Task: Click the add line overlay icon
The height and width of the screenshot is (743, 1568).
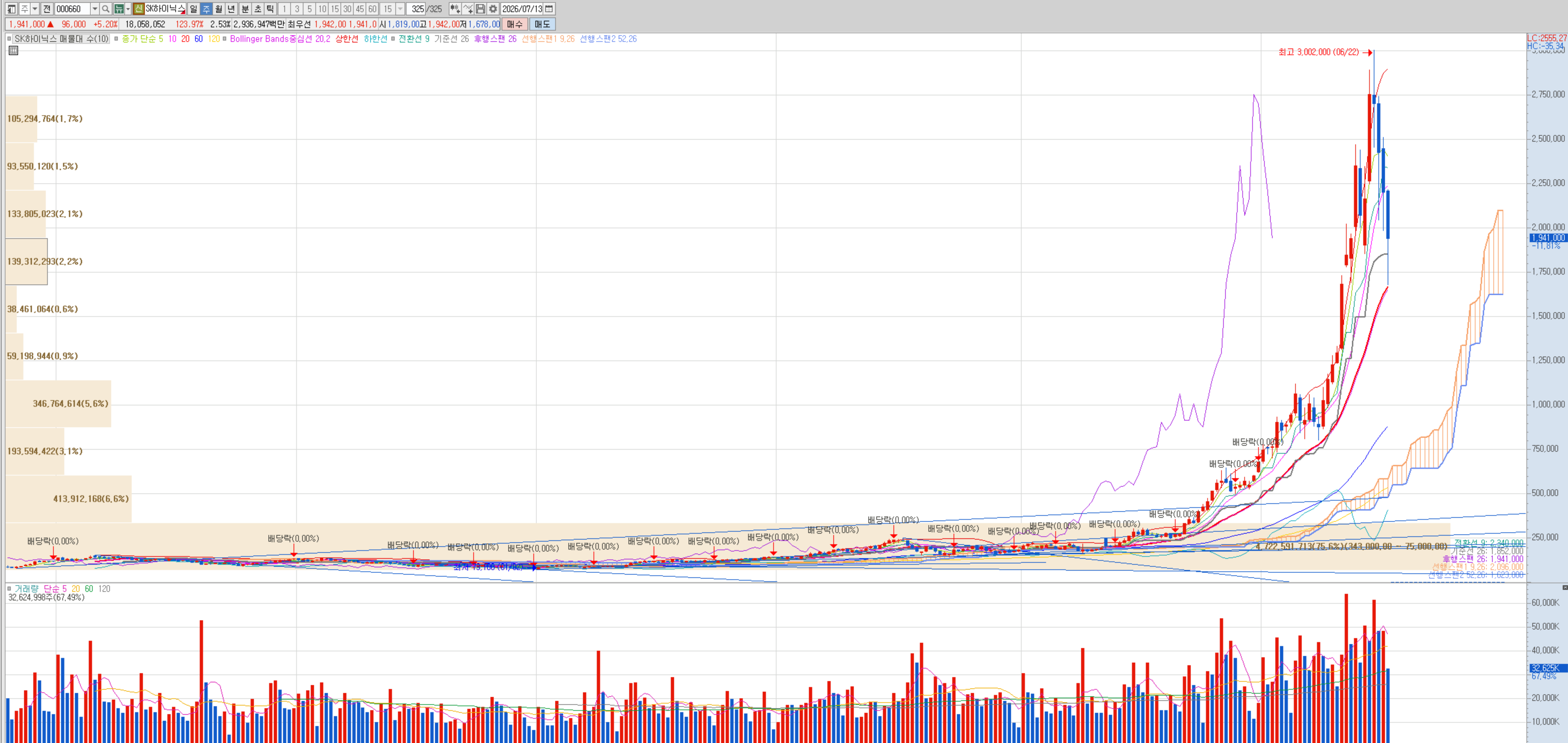Action: click(x=468, y=9)
